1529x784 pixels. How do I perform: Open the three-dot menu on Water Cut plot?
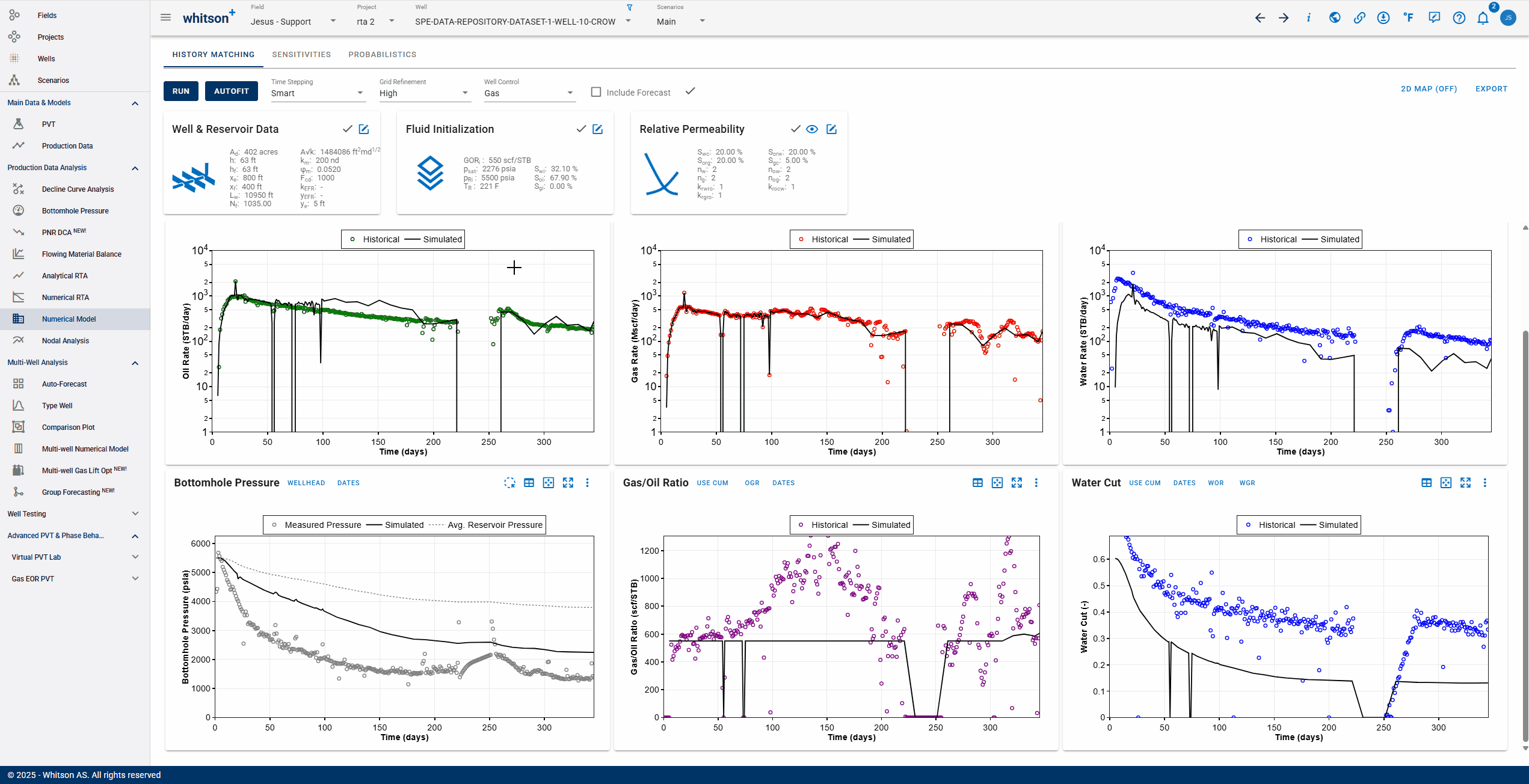coord(1484,483)
